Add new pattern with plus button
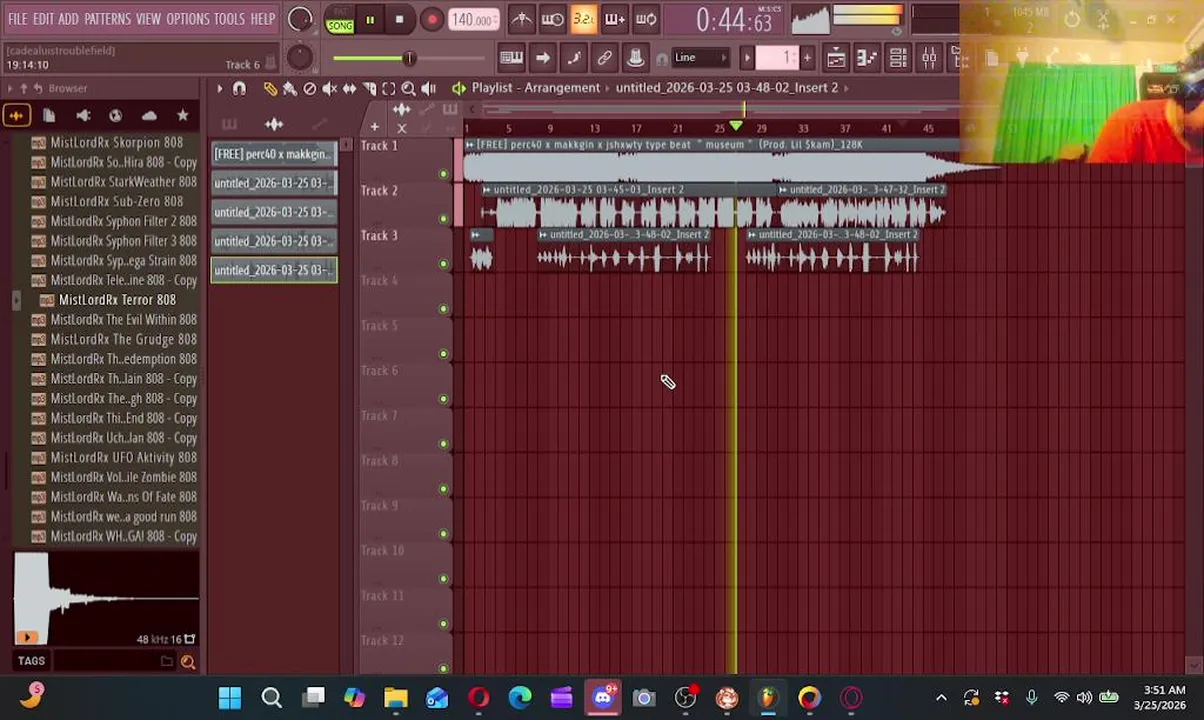1204x720 pixels. click(807, 58)
